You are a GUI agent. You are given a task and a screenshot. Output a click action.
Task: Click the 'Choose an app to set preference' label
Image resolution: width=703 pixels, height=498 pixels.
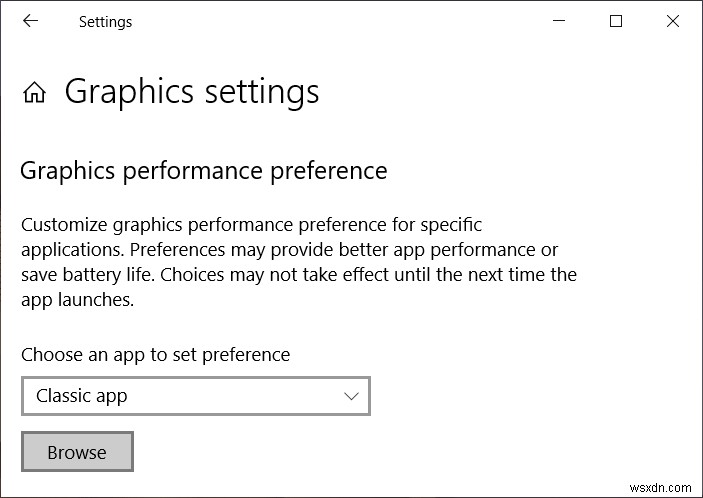pos(155,355)
